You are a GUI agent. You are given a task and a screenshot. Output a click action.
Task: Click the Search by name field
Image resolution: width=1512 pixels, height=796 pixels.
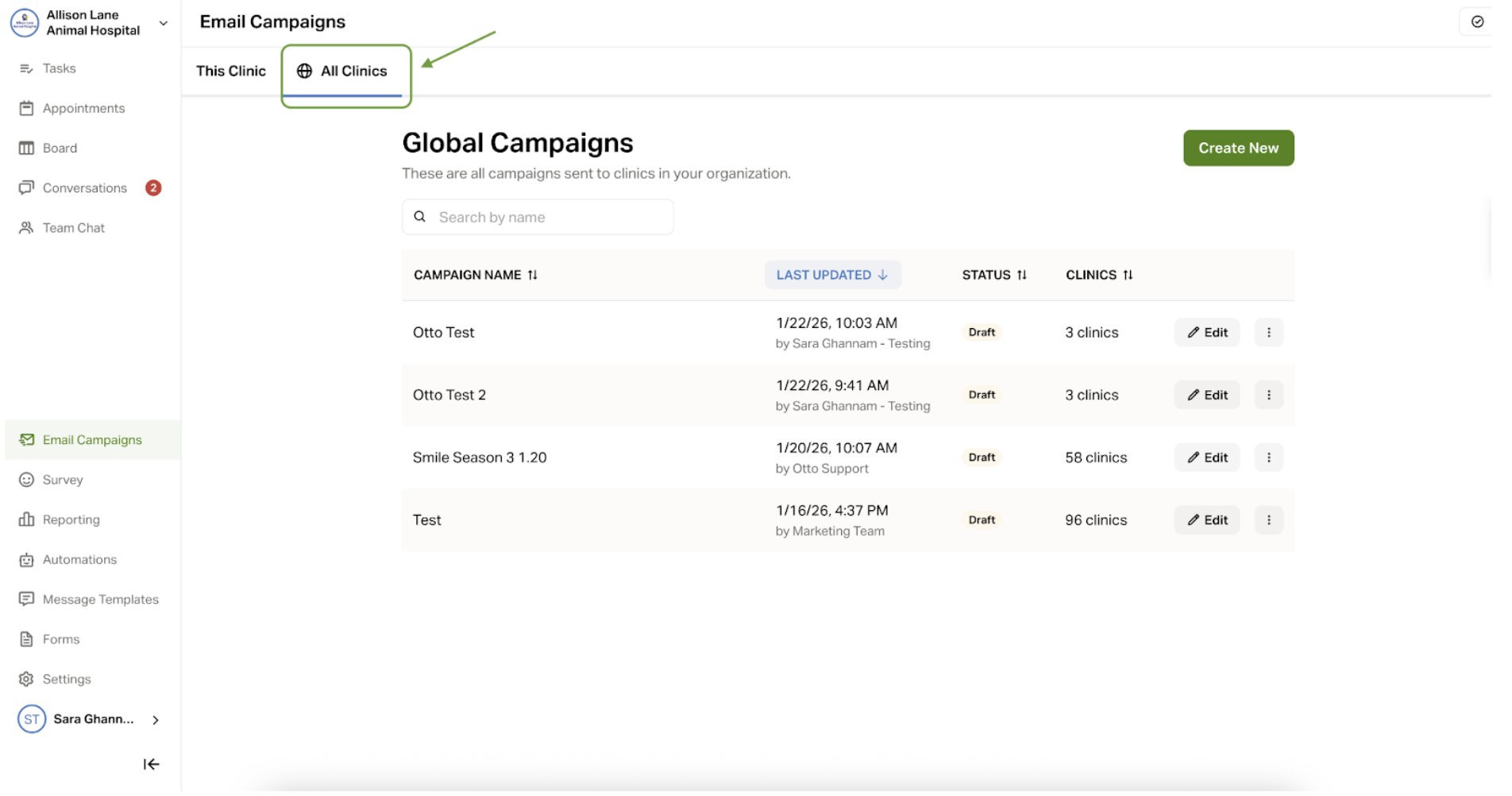coord(548,218)
